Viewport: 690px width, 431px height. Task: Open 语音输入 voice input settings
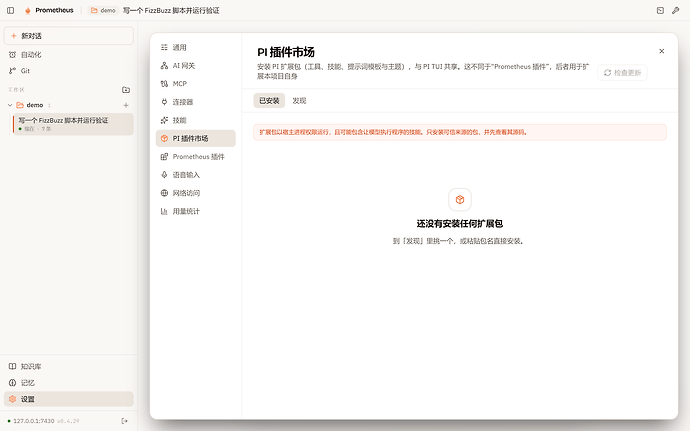click(196, 175)
